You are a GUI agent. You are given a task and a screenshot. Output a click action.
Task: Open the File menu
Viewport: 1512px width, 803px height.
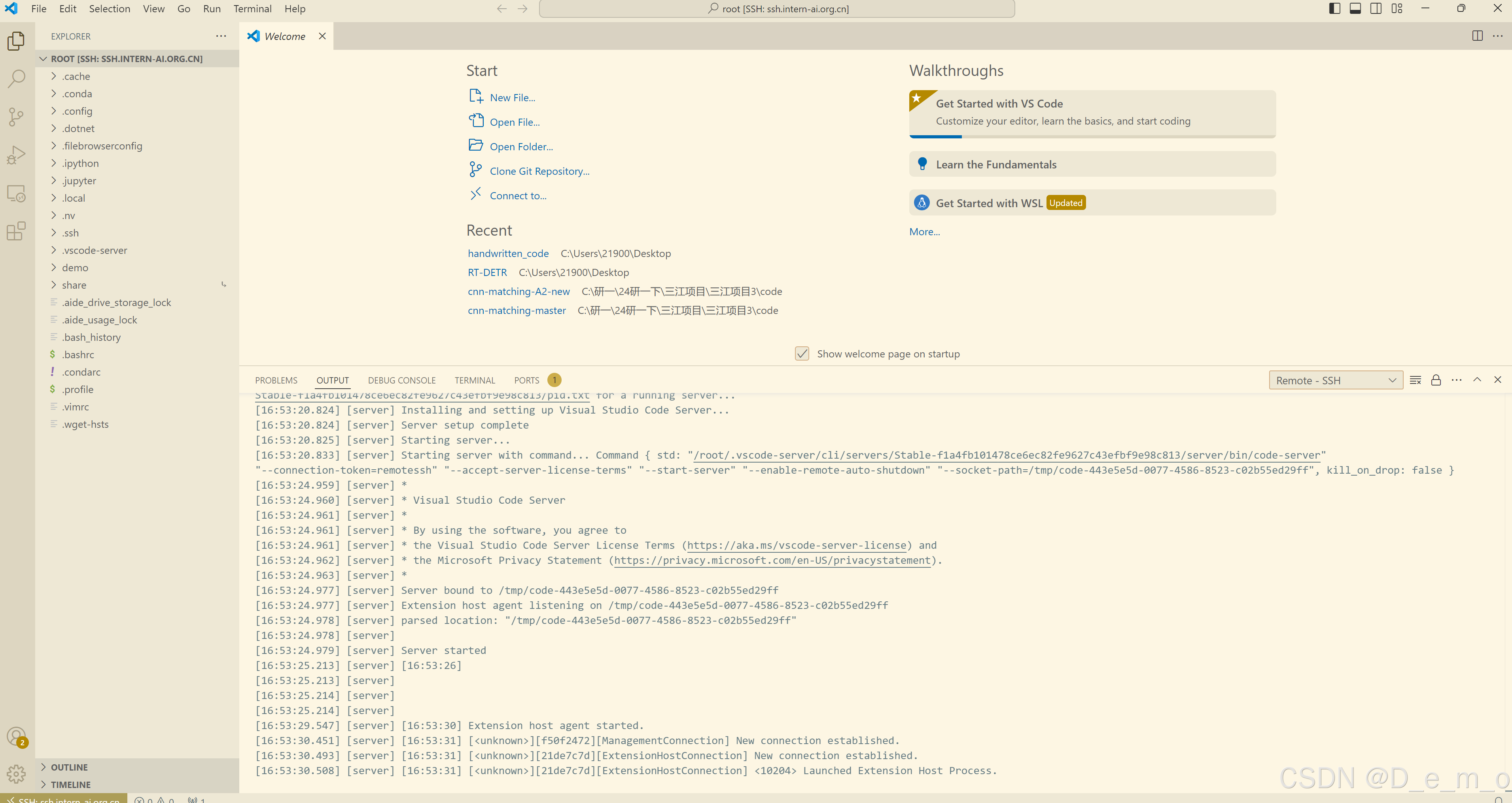[x=39, y=9]
